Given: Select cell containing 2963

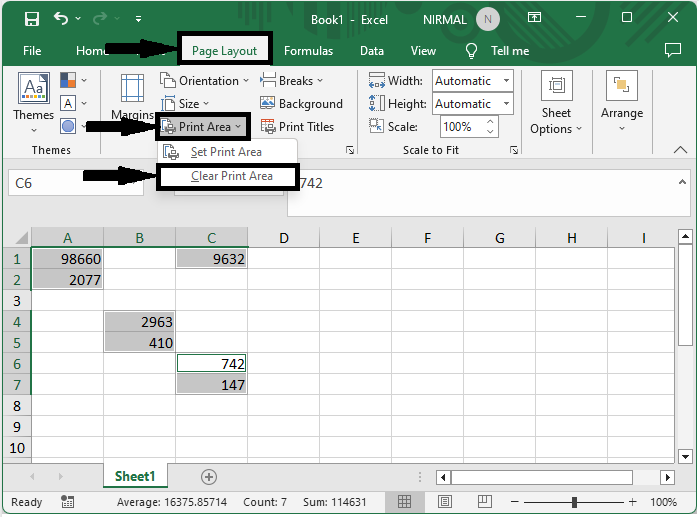Looking at the screenshot, I should pos(140,322).
